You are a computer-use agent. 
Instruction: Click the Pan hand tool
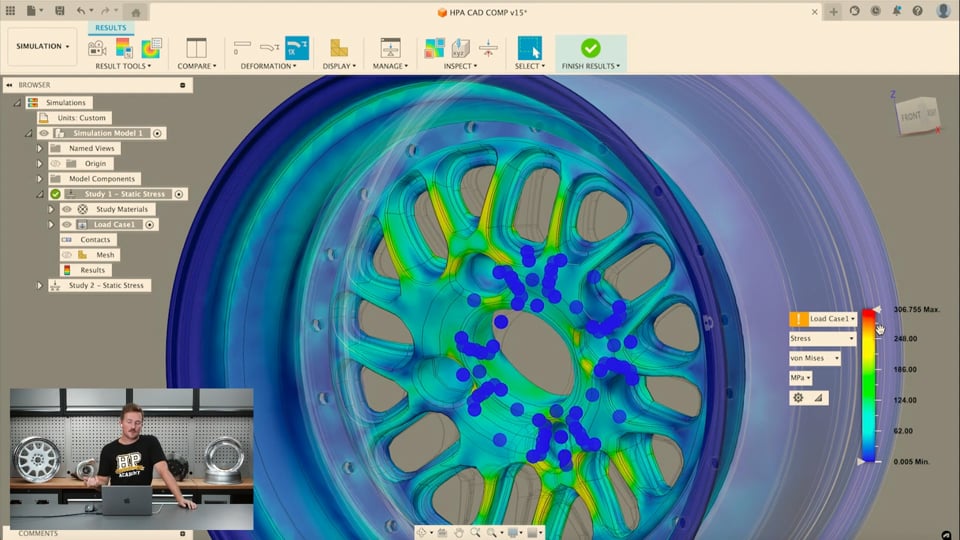point(459,533)
